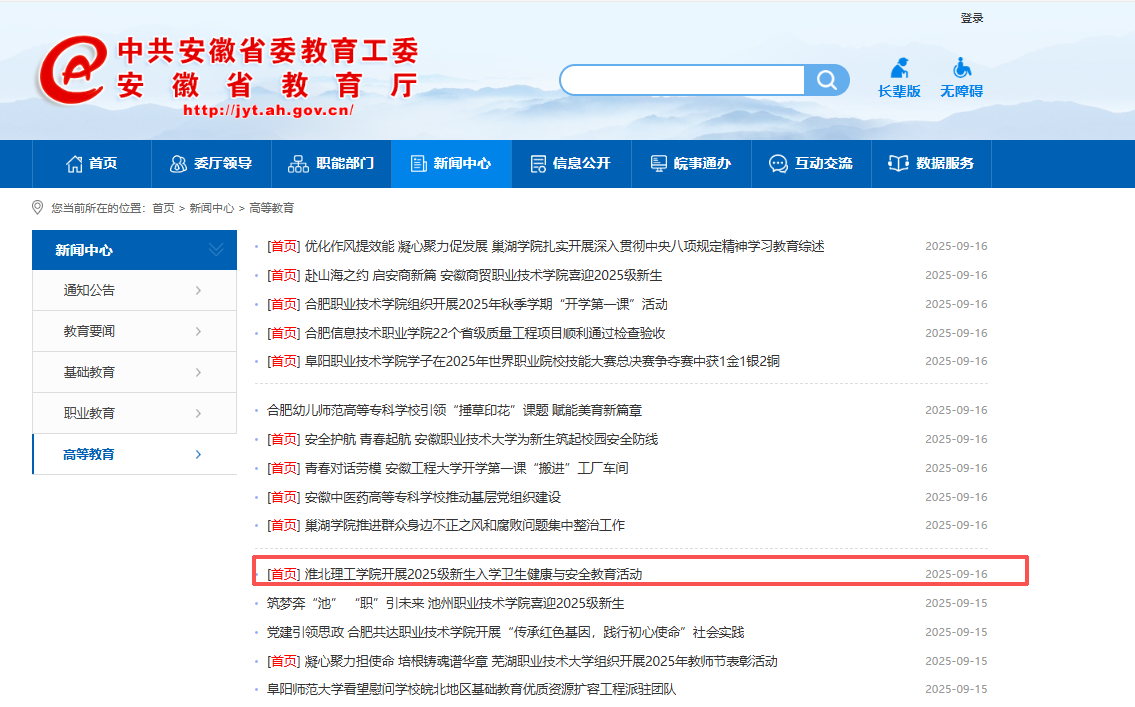Viewport: 1135px width, 707px height.
Task: Select 信息公开 in the navigation bar
Action: [570, 163]
